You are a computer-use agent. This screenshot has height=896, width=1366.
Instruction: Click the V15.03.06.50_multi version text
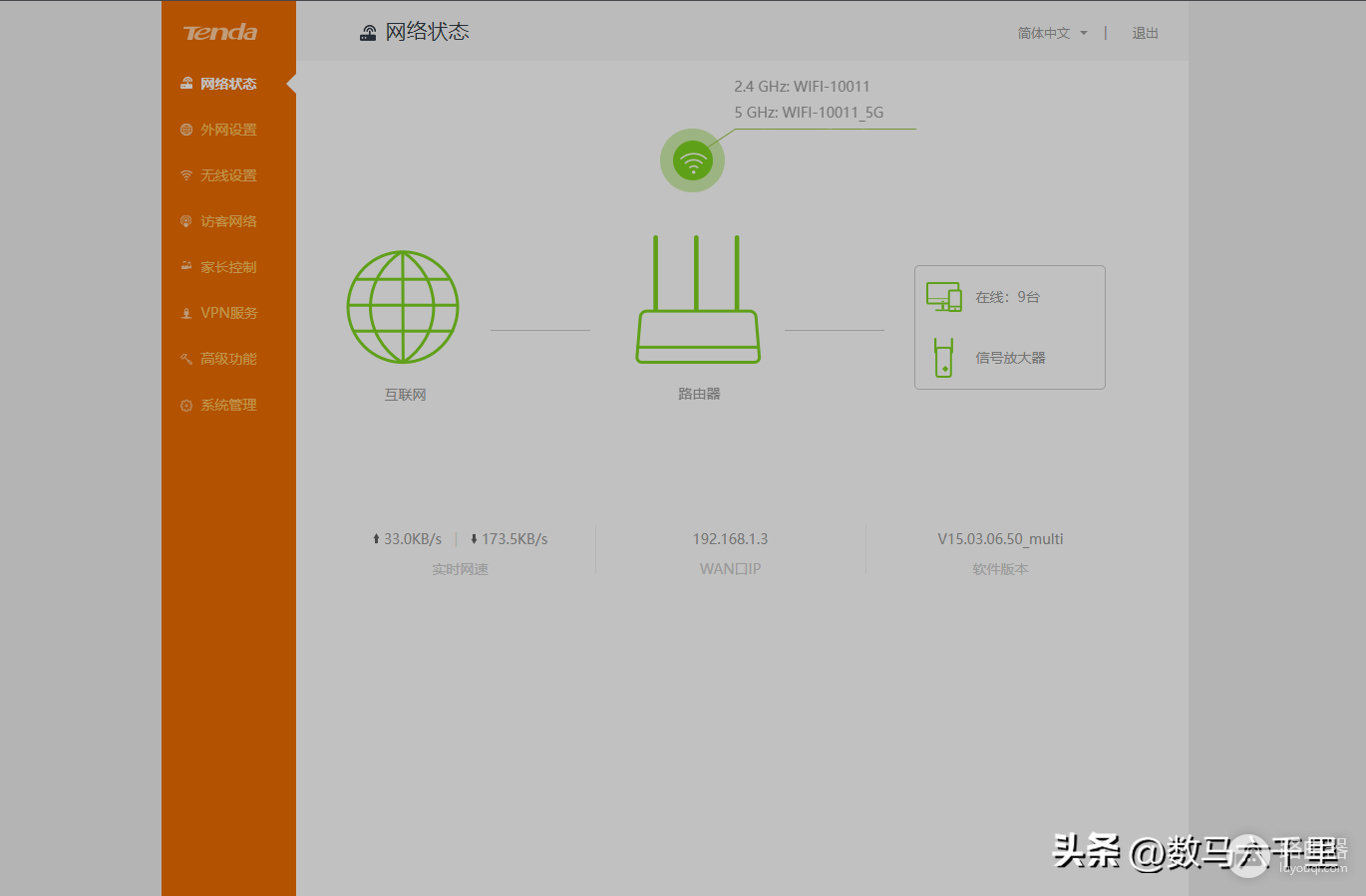pos(1000,539)
